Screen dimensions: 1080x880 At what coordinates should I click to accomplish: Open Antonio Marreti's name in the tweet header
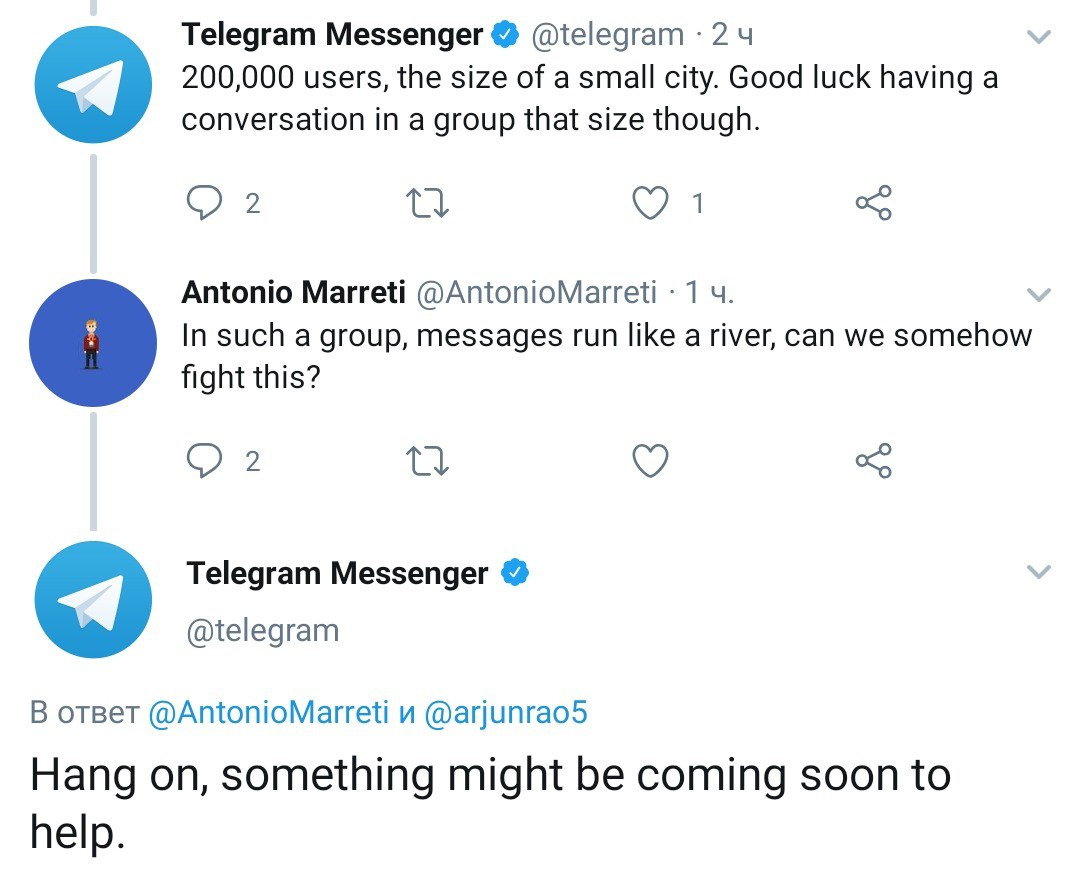(x=293, y=292)
